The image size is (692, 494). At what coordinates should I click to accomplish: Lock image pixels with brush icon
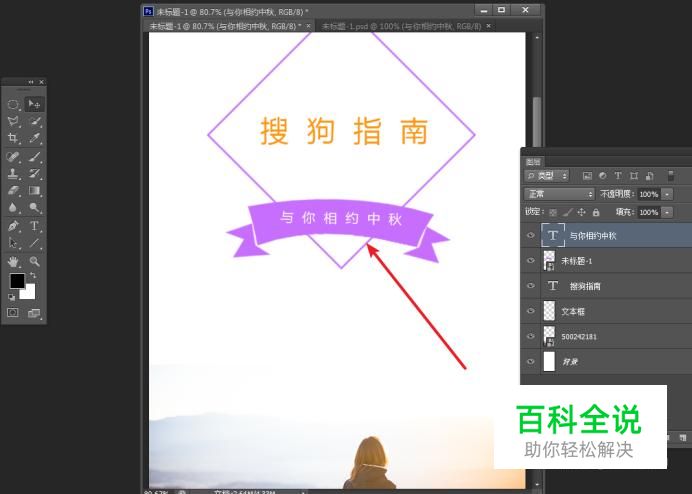568,212
